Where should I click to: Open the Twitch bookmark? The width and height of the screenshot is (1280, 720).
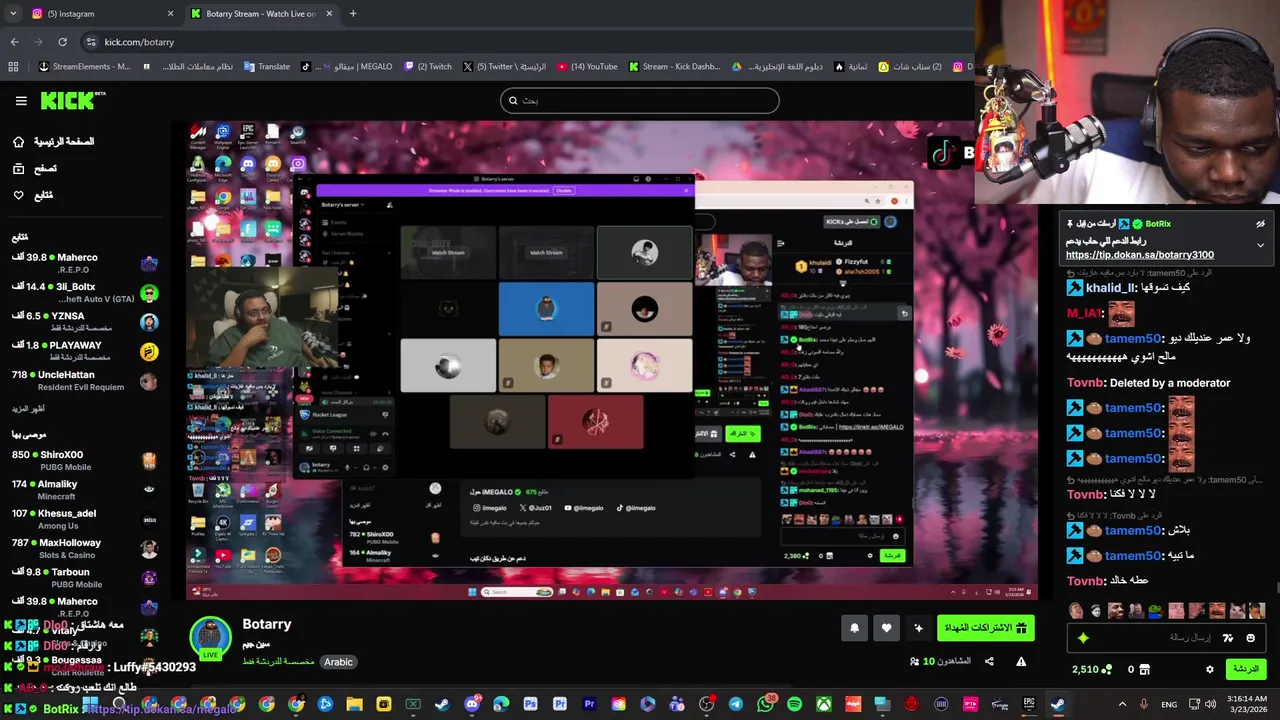[428, 67]
